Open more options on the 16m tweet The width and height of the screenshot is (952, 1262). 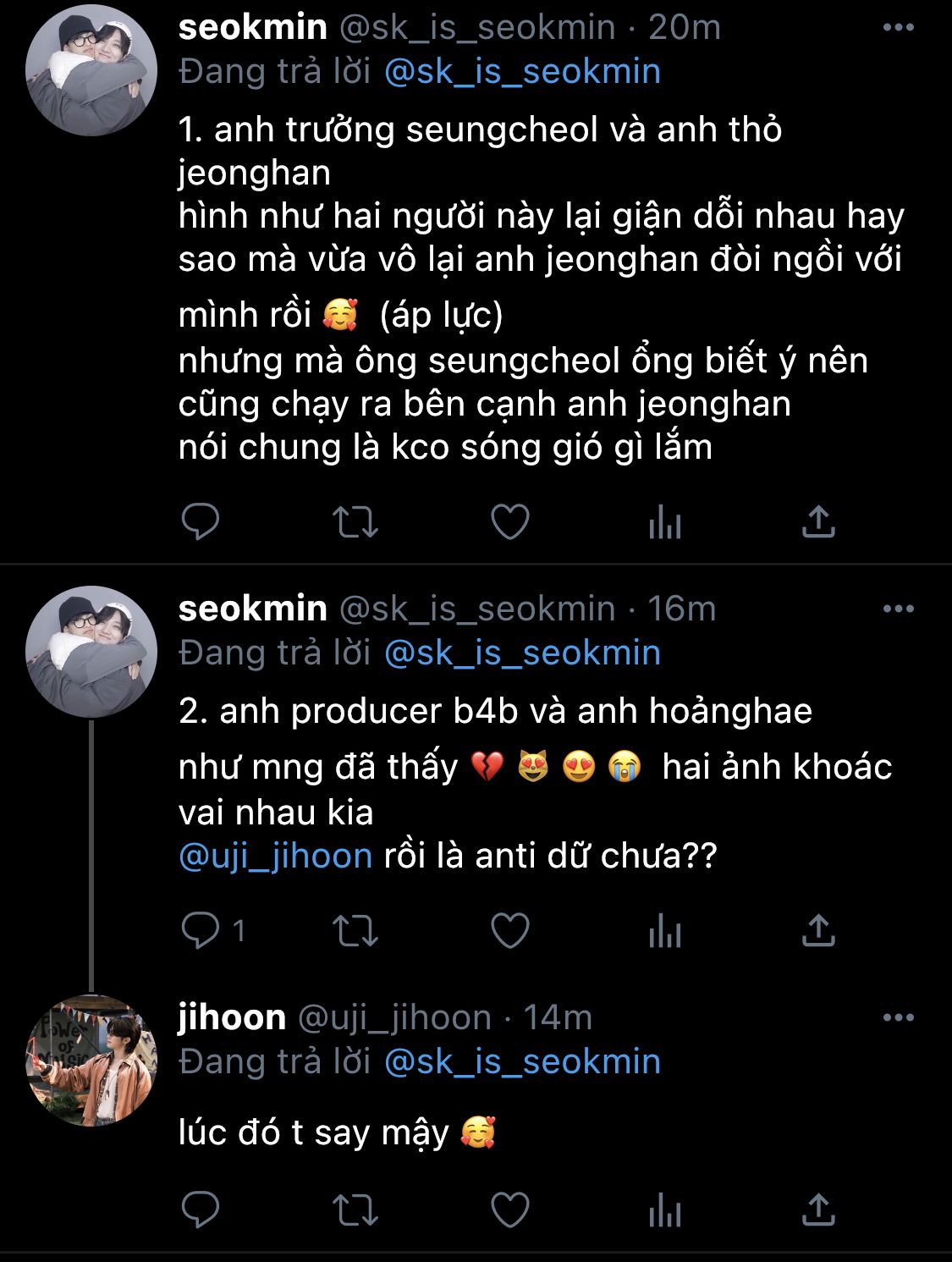[898, 609]
